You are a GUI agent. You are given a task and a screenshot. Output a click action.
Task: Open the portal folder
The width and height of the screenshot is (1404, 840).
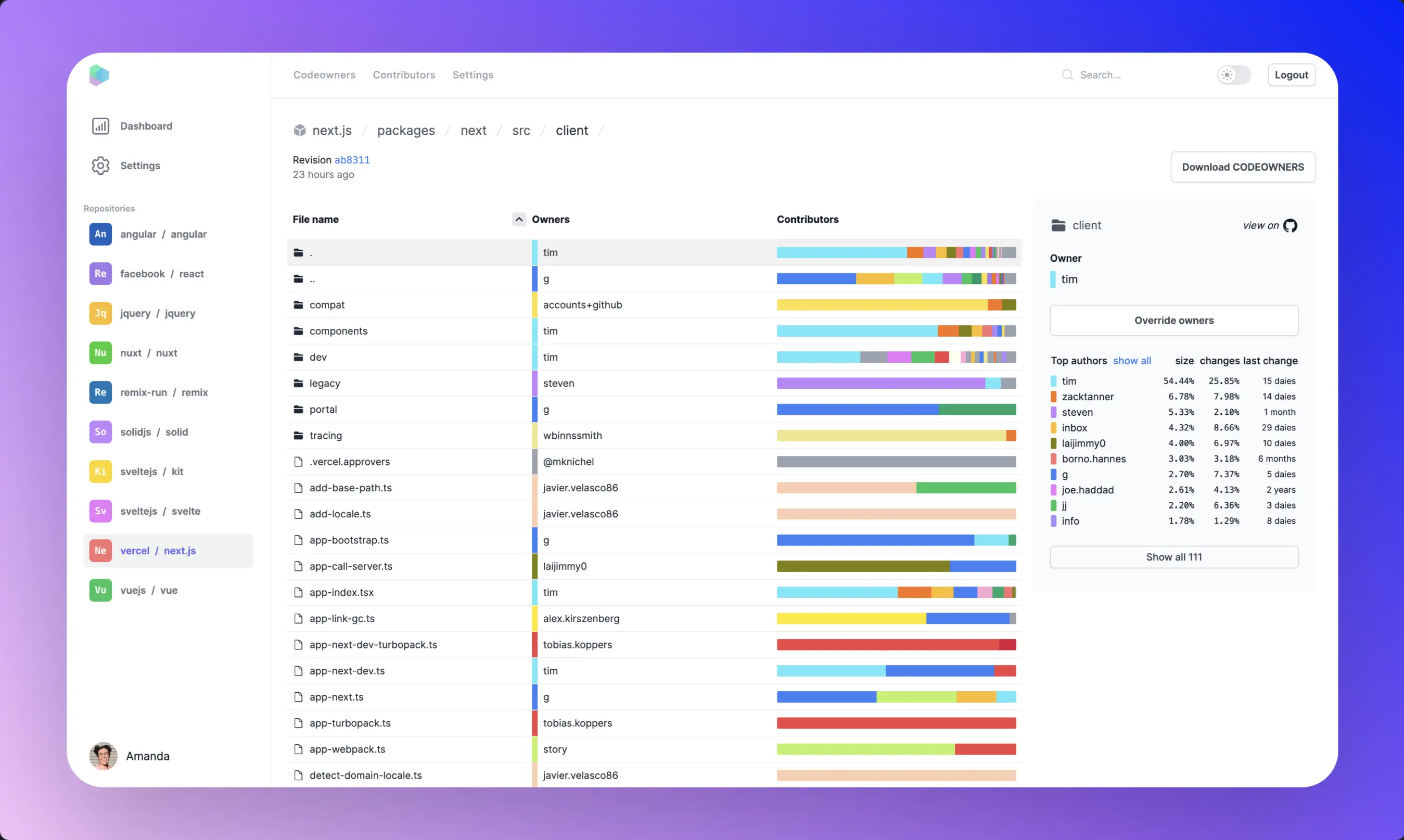323,409
